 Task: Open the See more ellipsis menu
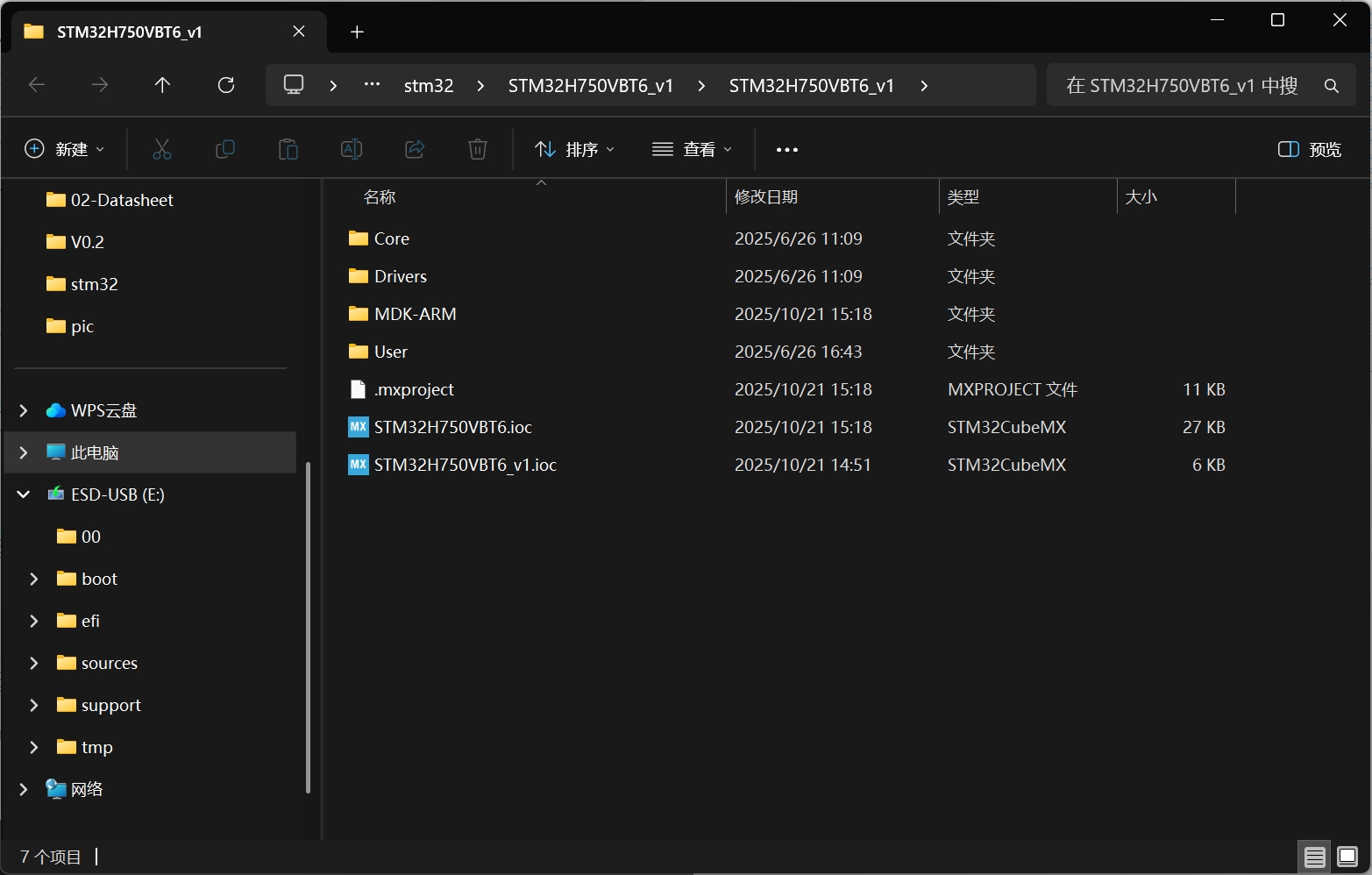pos(787,150)
